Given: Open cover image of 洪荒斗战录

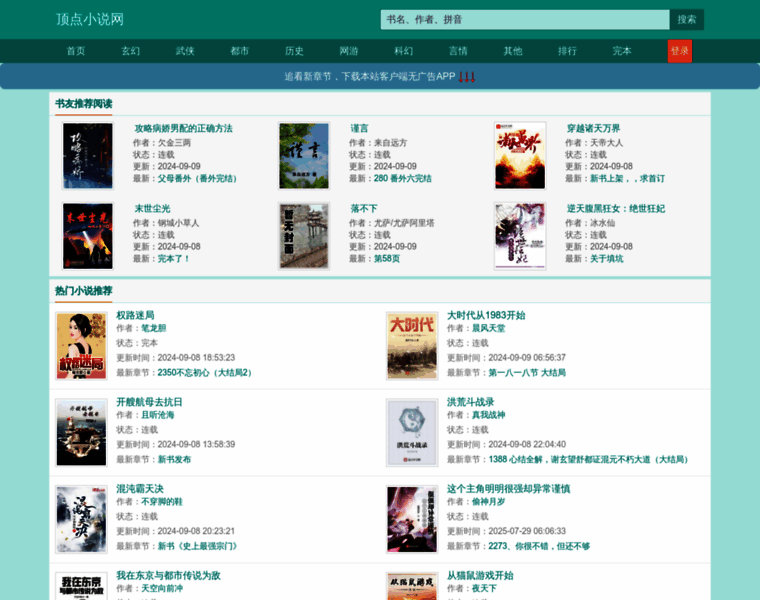Looking at the screenshot, I should pyautogui.click(x=412, y=433).
